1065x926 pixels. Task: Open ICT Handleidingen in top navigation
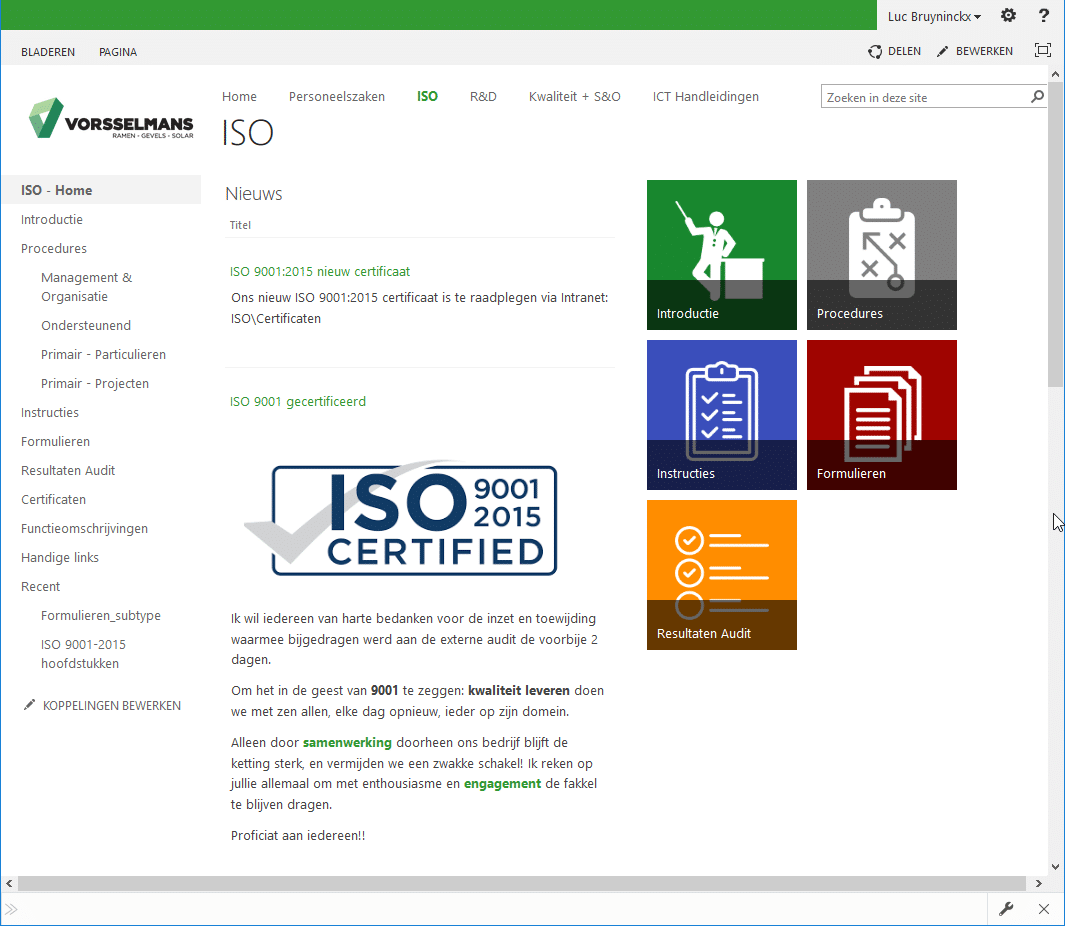[x=706, y=96]
